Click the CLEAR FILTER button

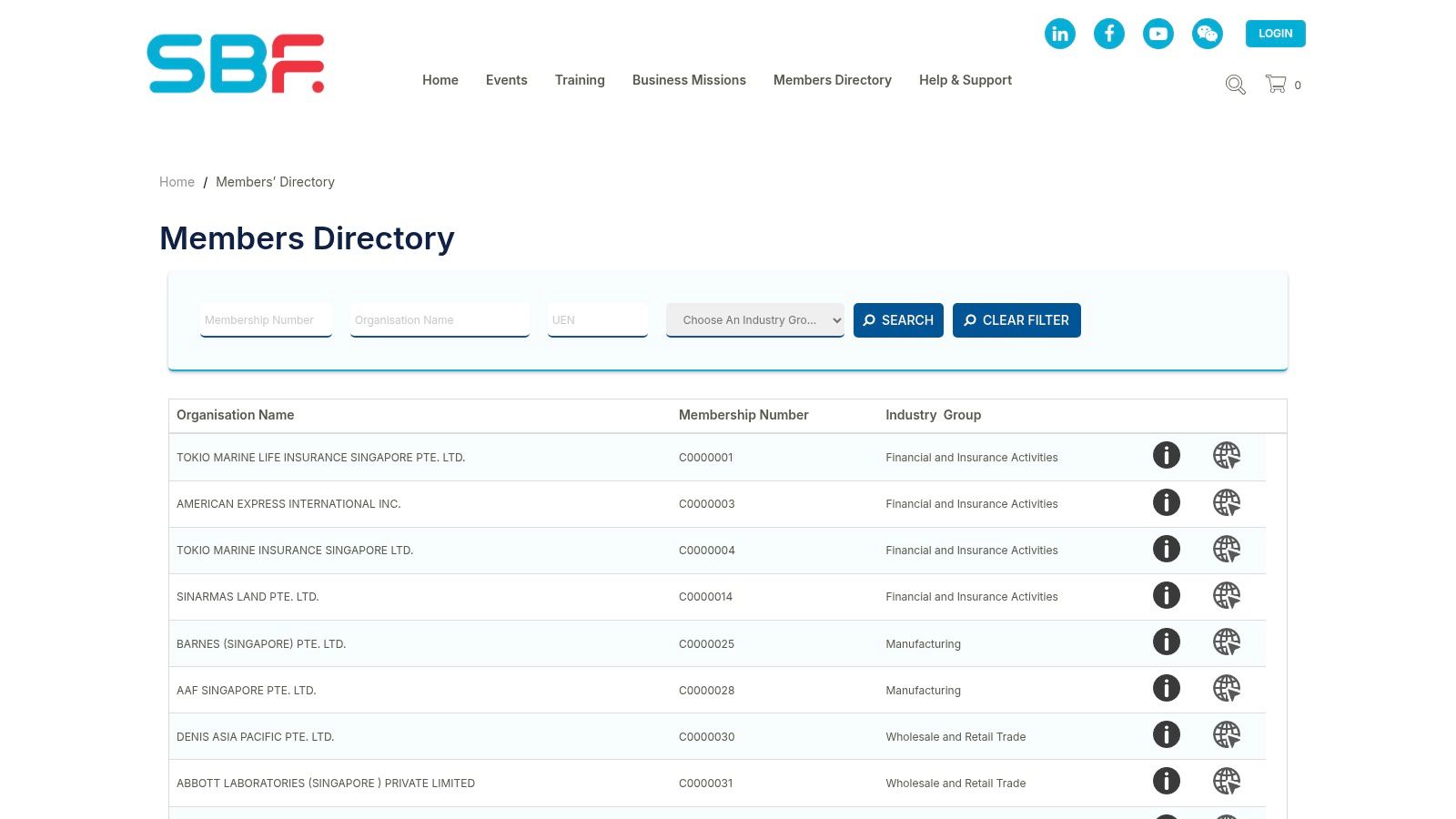(1016, 320)
